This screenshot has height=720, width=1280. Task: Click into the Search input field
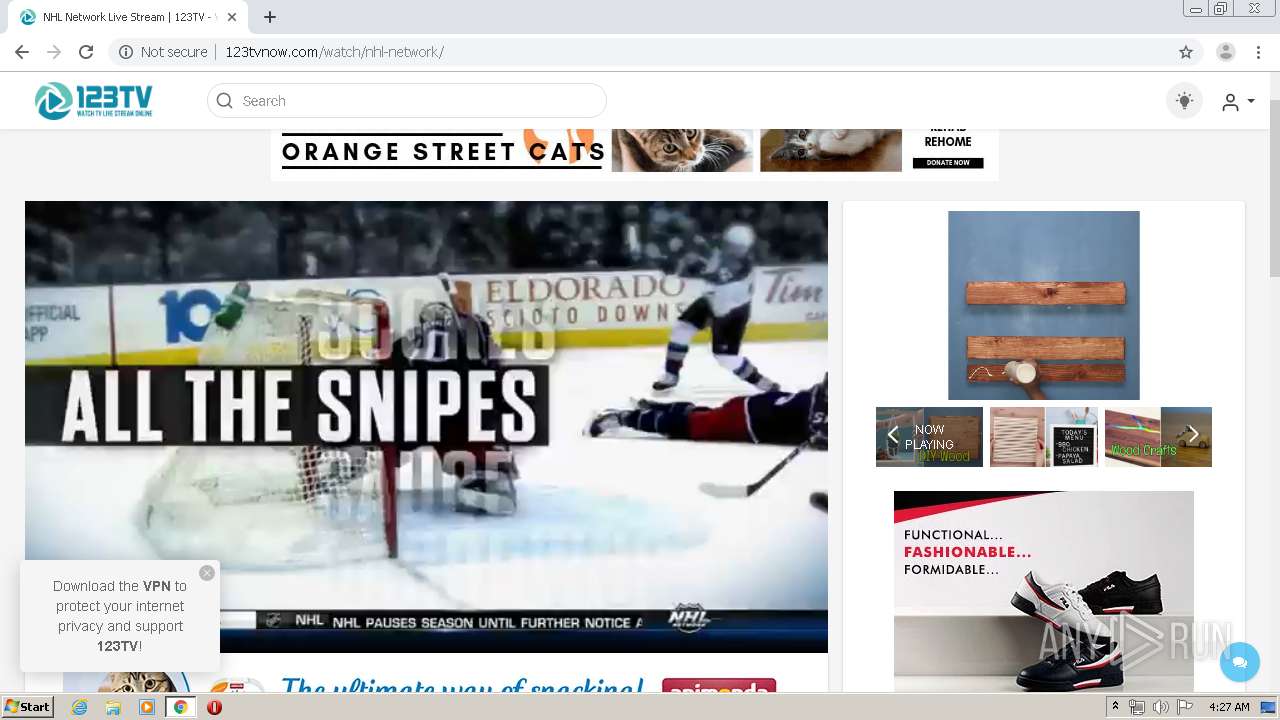pyautogui.click(x=407, y=100)
